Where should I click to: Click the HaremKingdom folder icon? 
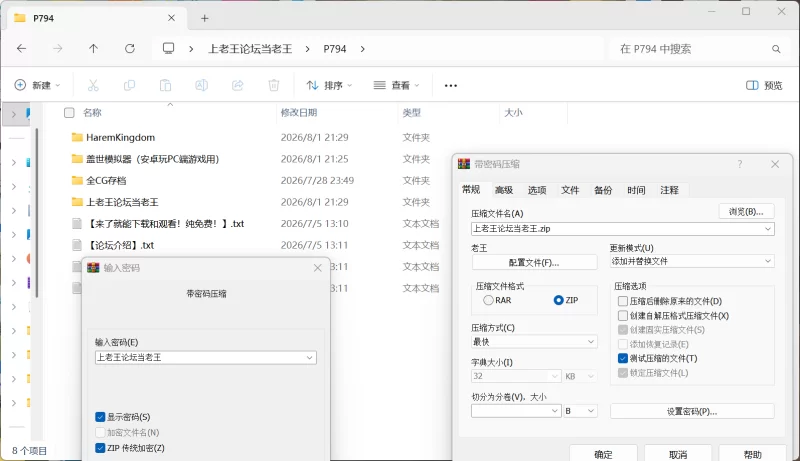click(77, 137)
